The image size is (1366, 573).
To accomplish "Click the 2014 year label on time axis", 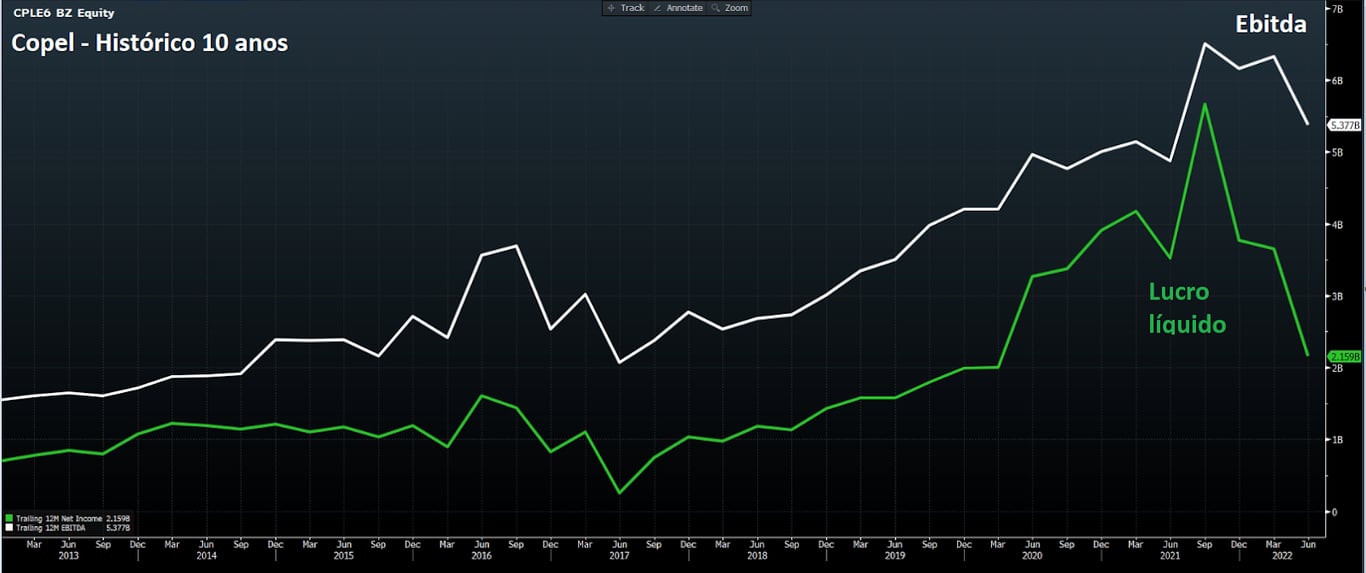I will [206, 555].
